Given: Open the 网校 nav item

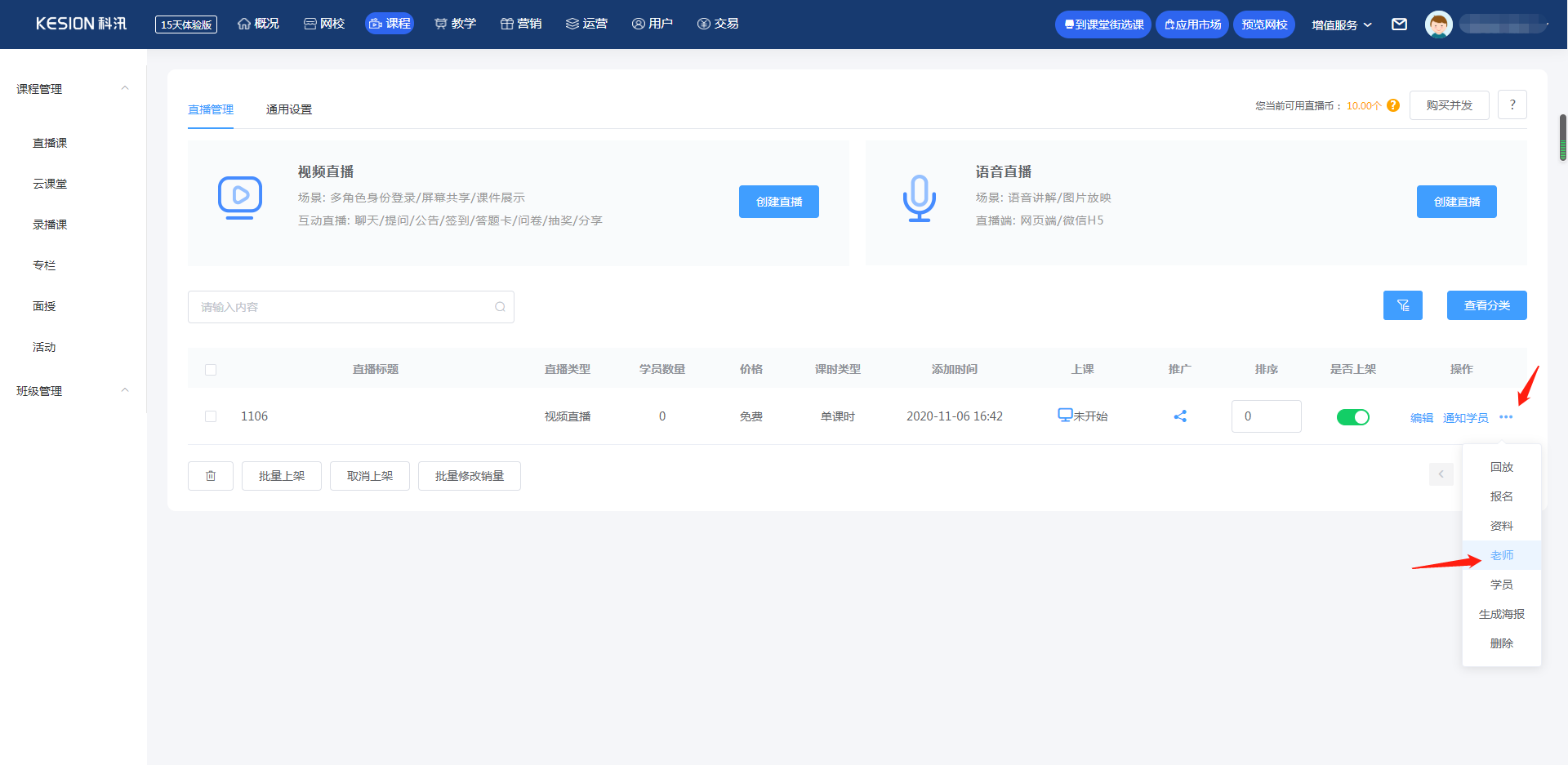Looking at the screenshot, I should tap(324, 24).
